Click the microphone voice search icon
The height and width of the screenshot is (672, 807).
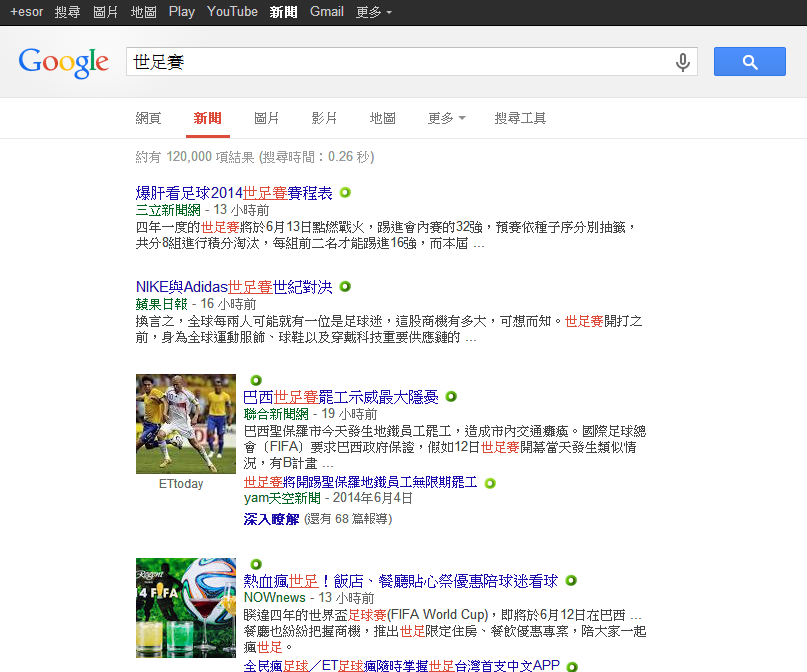(682, 62)
